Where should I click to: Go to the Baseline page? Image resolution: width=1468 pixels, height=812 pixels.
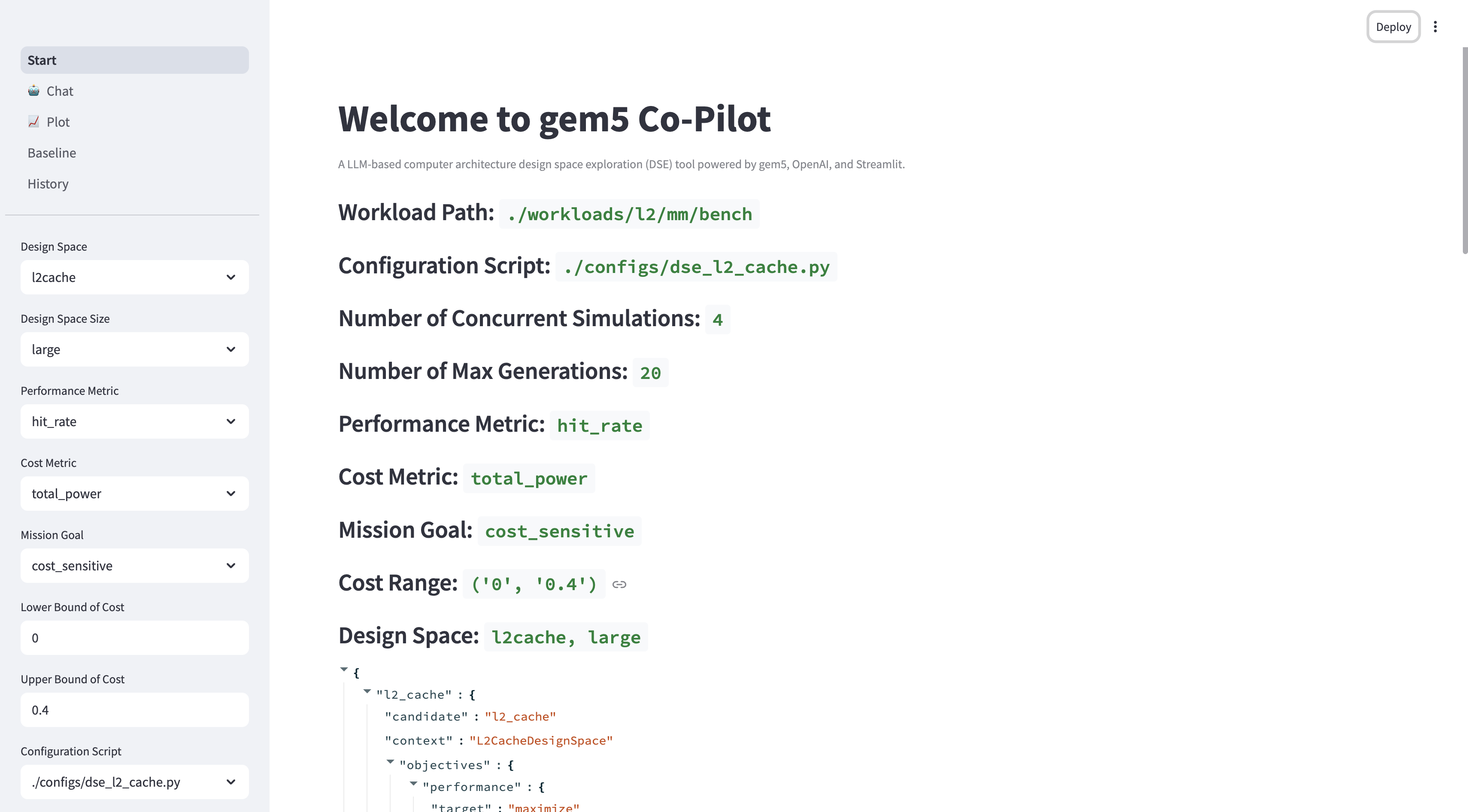pyautogui.click(x=52, y=153)
